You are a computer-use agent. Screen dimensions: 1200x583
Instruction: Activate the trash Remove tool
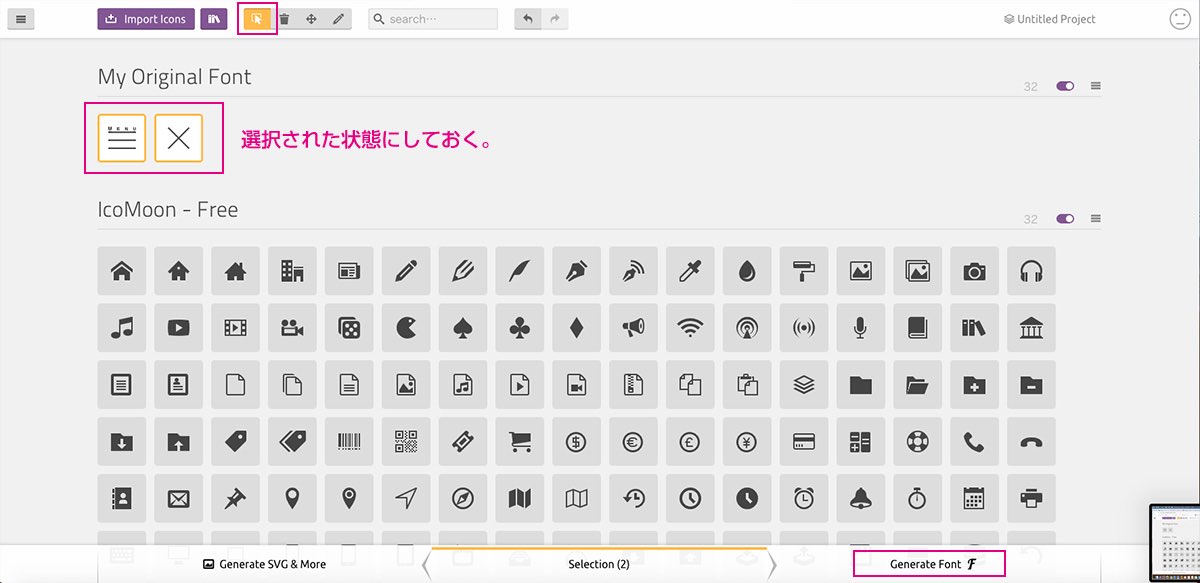285,19
